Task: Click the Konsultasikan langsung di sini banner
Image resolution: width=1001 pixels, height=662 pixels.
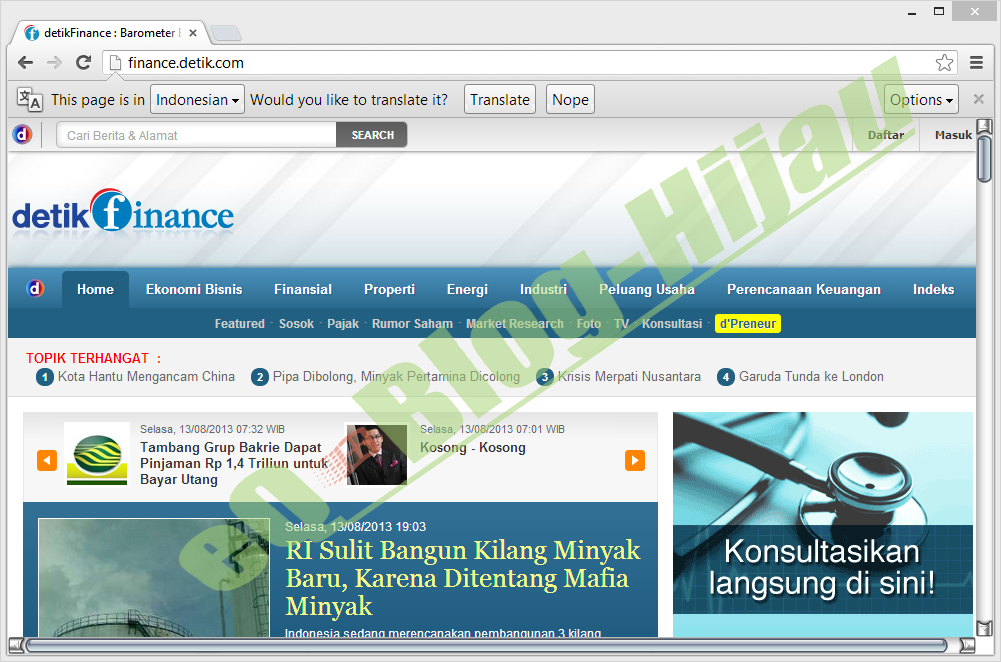Action: (823, 524)
